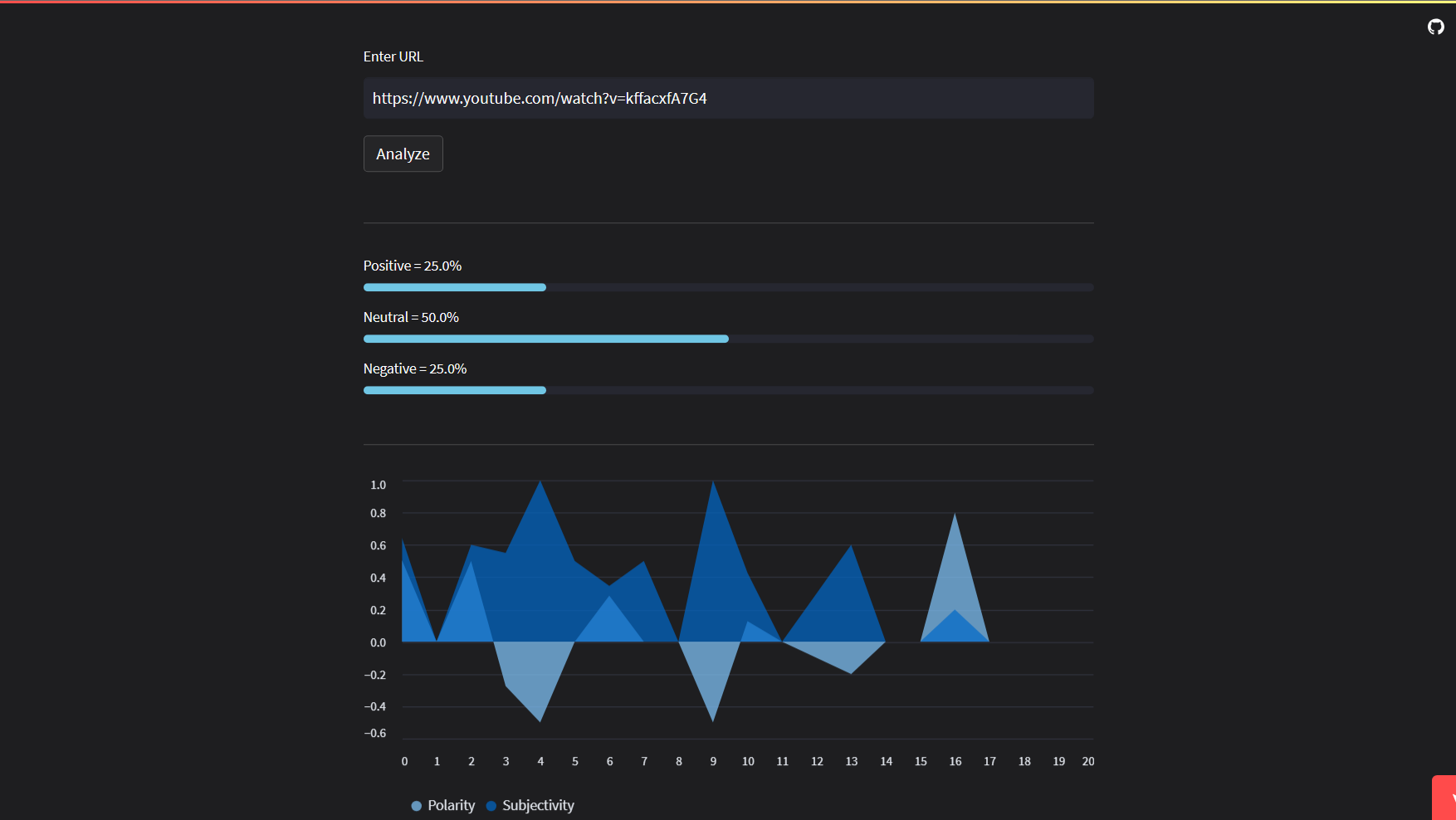Click the 'Enter URL' label
This screenshot has height=820, width=1456.
click(x=393, y=56)
